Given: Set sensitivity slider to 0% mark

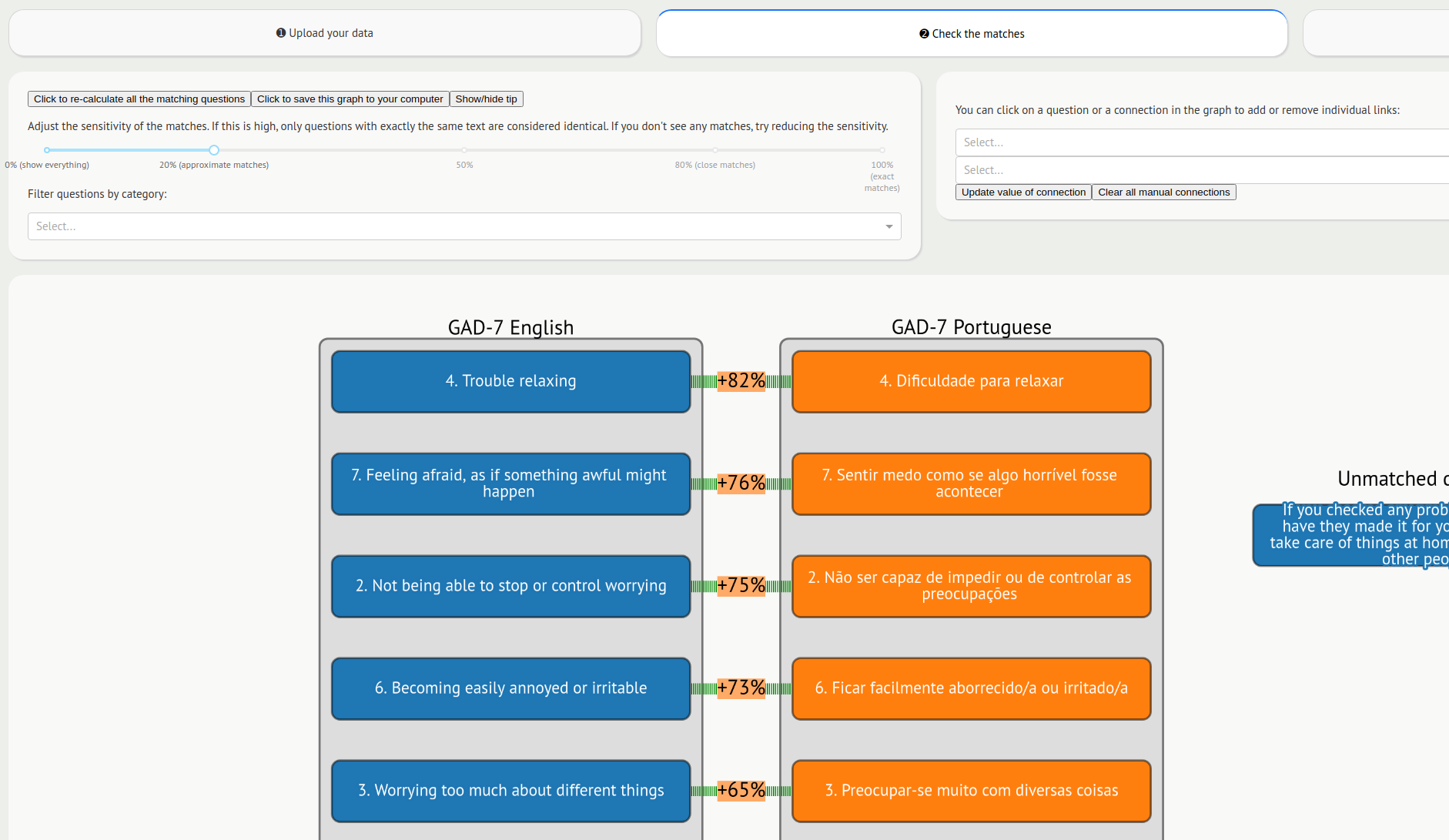Looking at the screenshot, I should 47,150.
